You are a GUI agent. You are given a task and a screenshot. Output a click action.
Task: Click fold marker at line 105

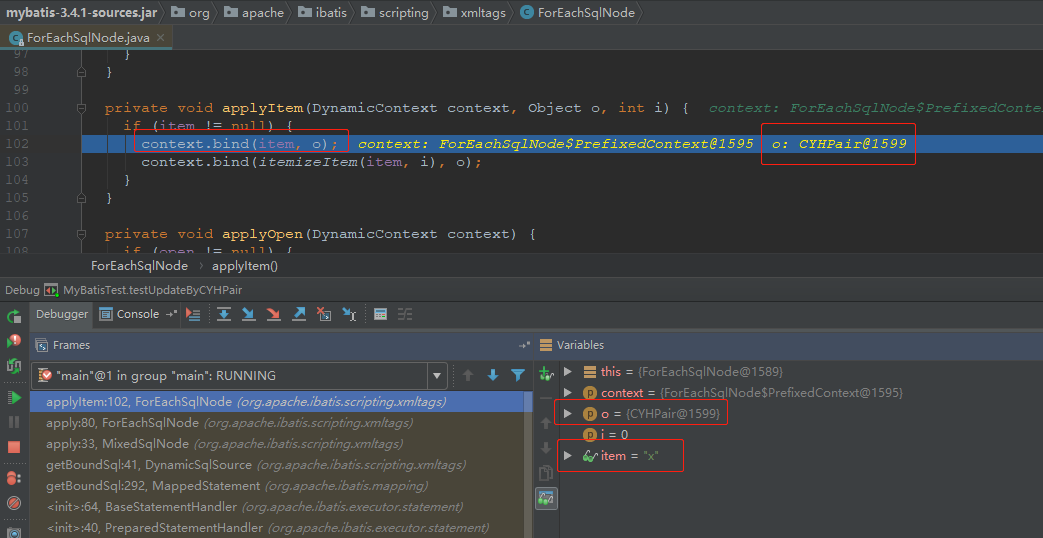(x=82, y=198)
